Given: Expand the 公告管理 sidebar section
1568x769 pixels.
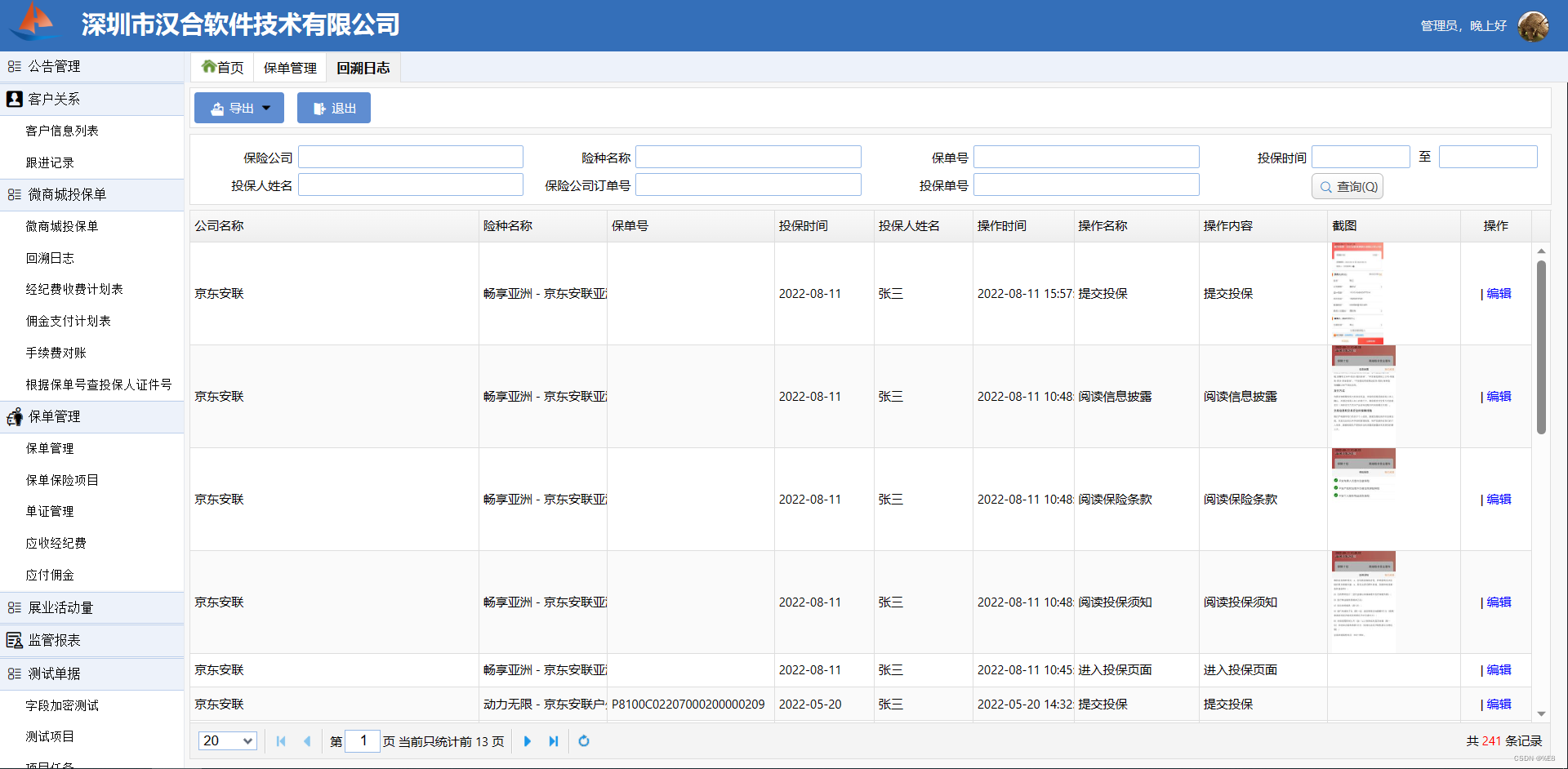Looking at the screenshot, I should [x=91, y=66].
